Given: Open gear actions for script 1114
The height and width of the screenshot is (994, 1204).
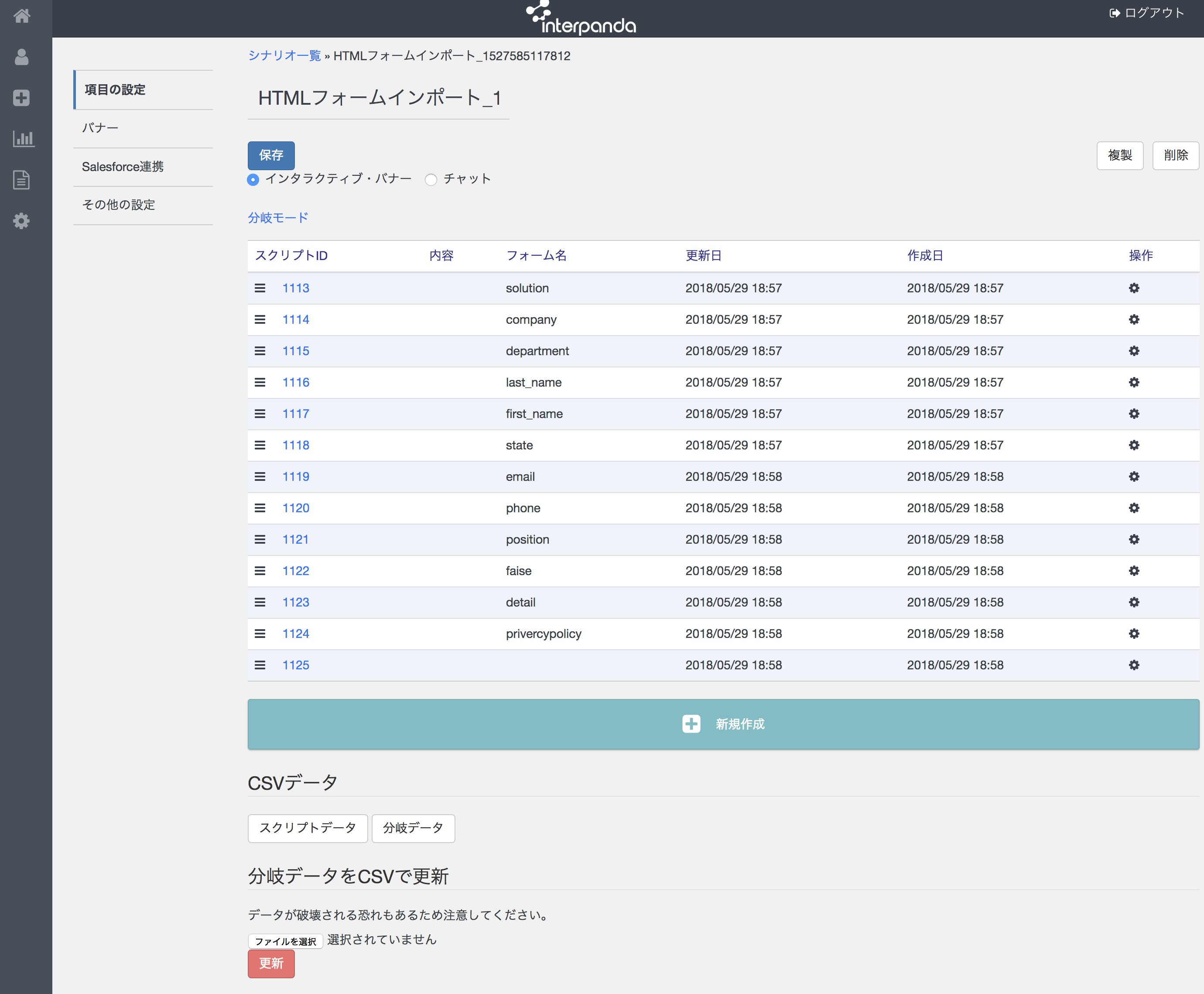Looking at the screenshot, I should 1134,319.
